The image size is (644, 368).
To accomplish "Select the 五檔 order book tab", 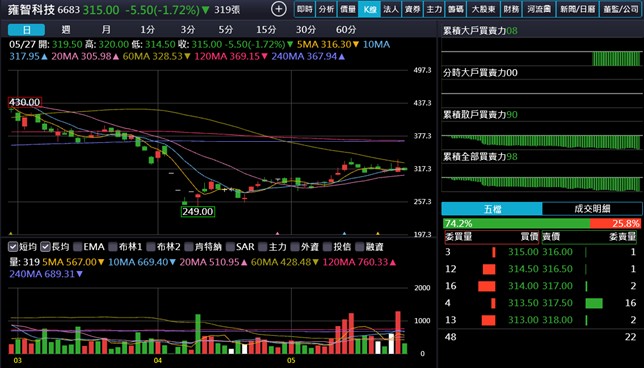I will coord(492,209).
